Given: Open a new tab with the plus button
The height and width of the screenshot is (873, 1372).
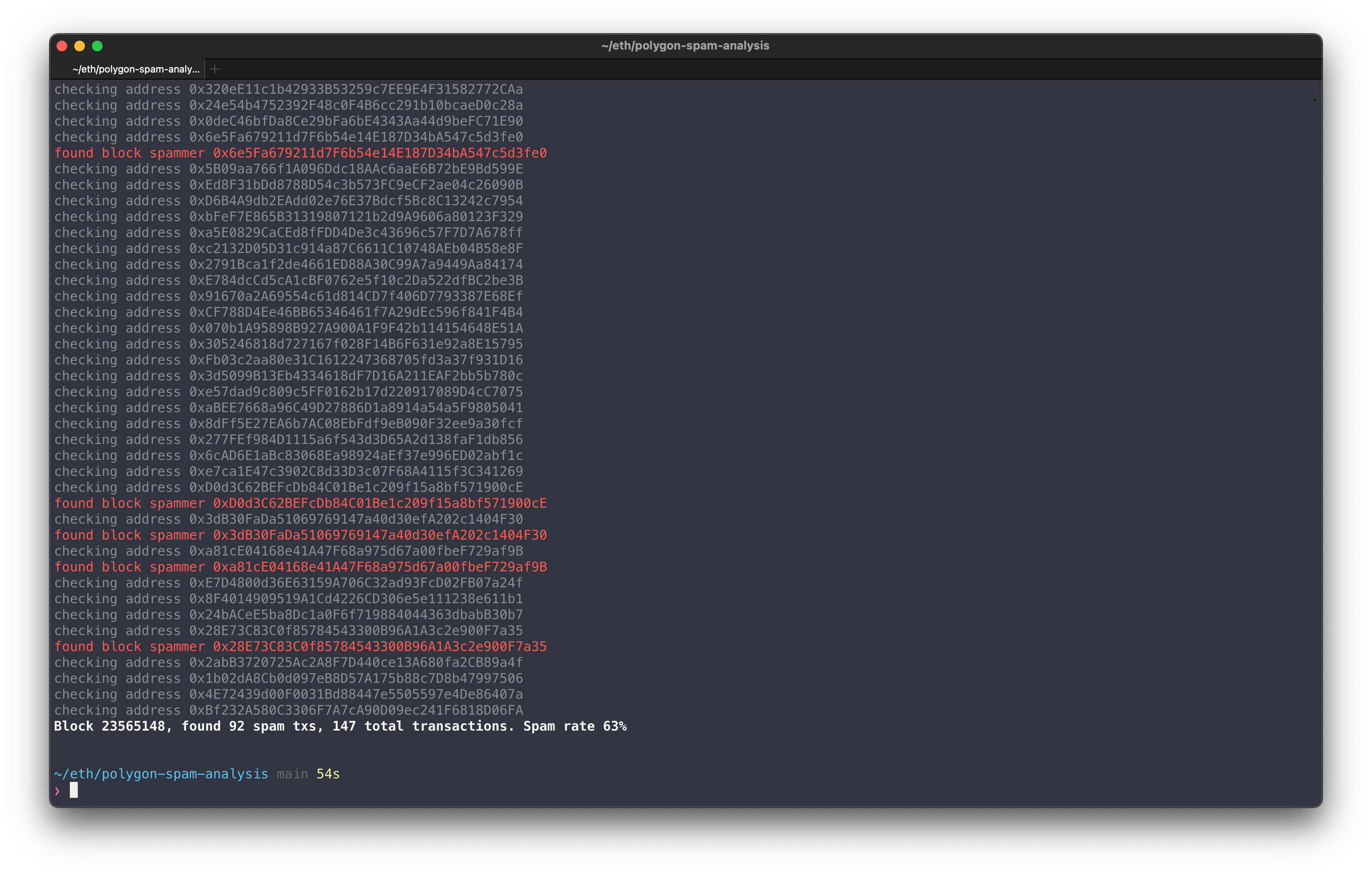Looking at the screenshot, I should 215,69.
